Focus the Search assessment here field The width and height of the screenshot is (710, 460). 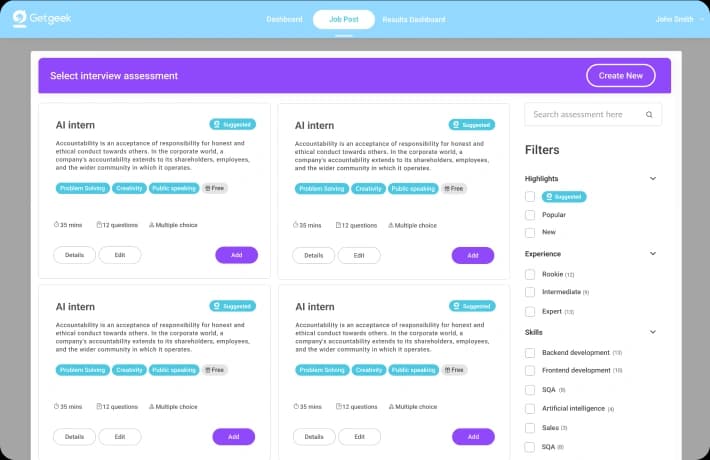pyautogui.click(x=593, y=115)
